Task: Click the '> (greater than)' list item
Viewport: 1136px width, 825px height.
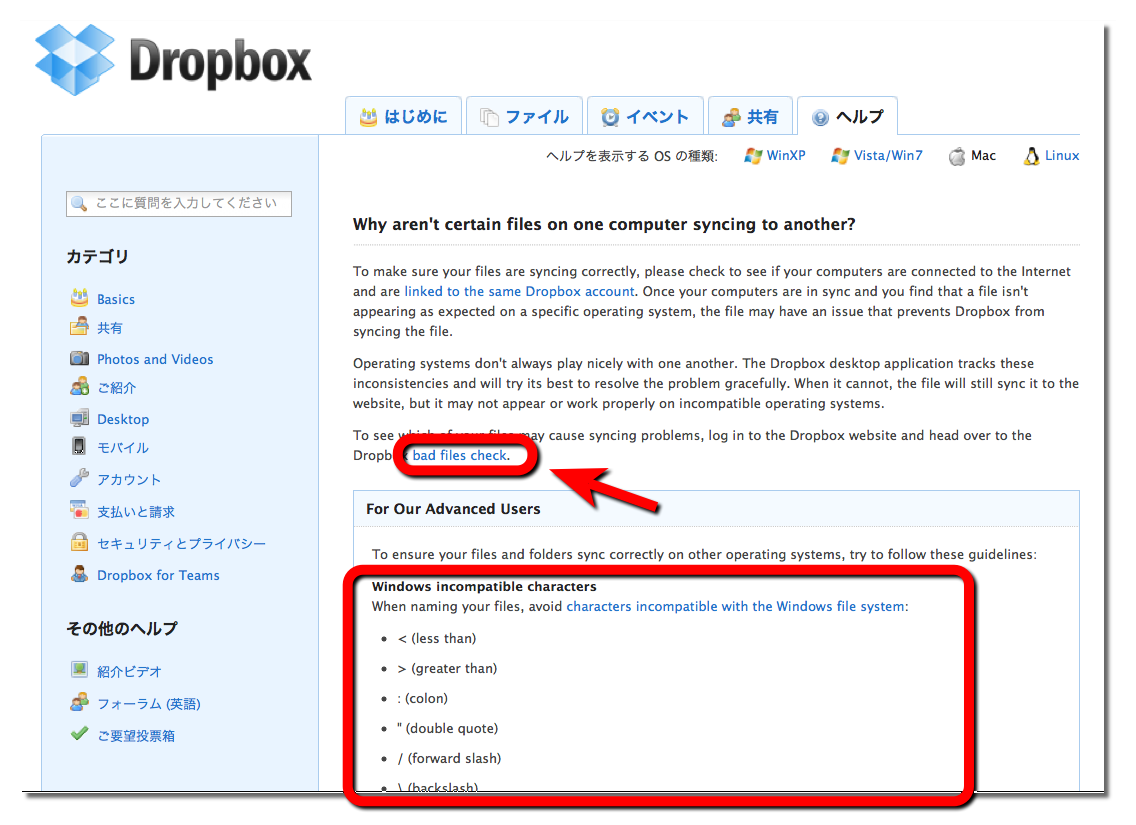Action: tap(447, 668)
